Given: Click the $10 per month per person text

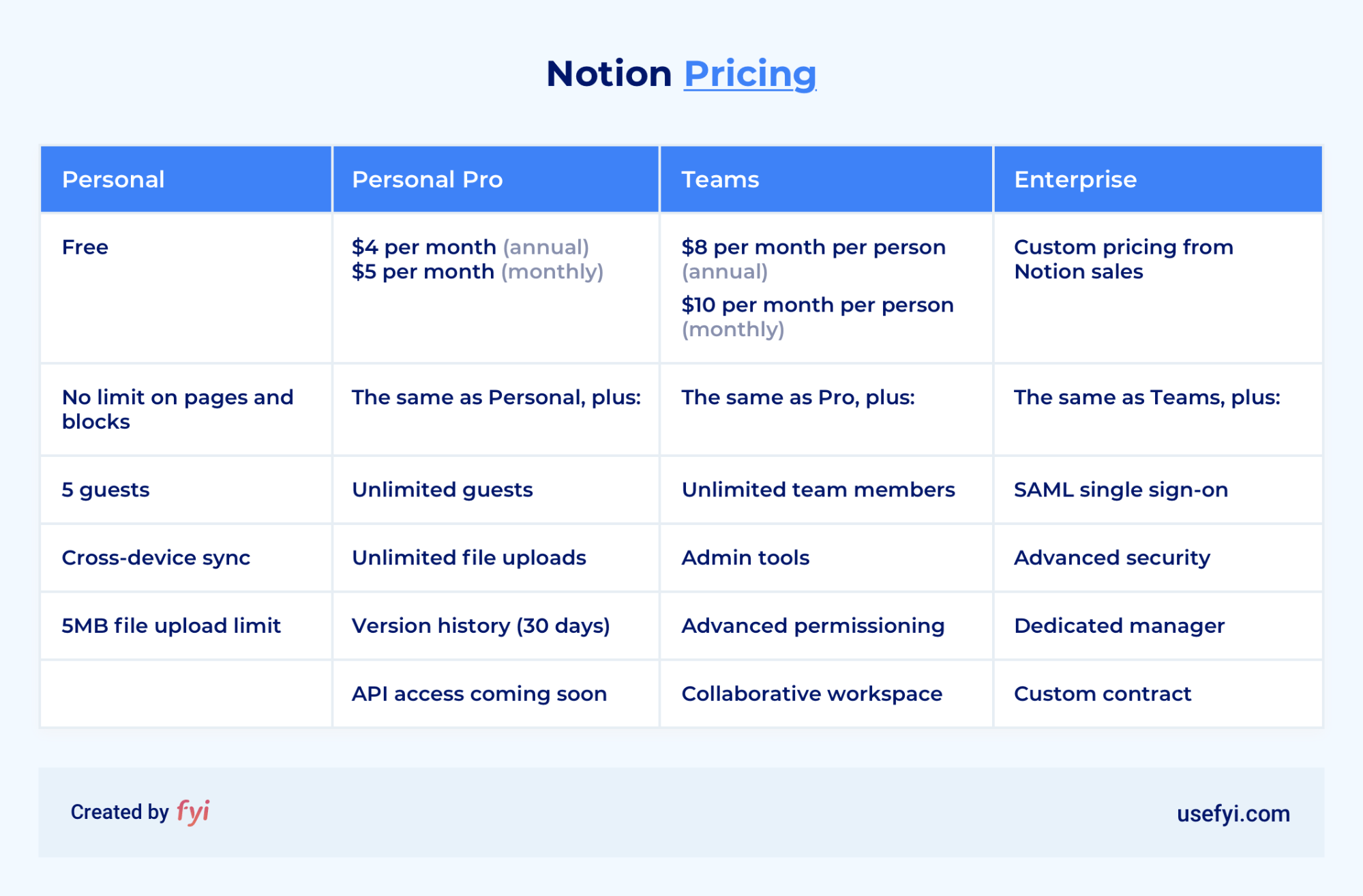Looking at the screenshot, I should [x=818, y=305].
